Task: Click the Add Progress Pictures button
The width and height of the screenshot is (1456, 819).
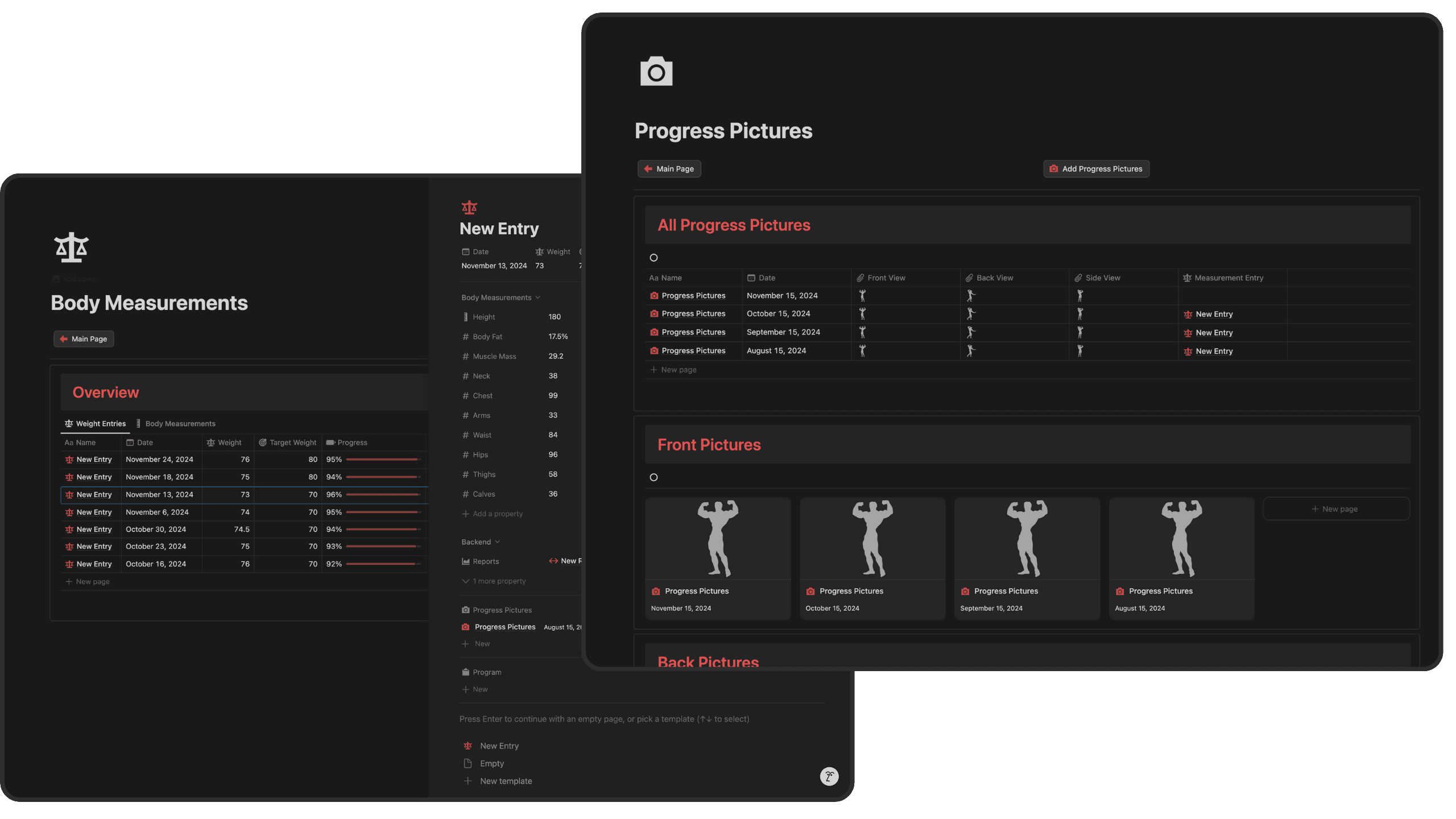Action: 1097,169
